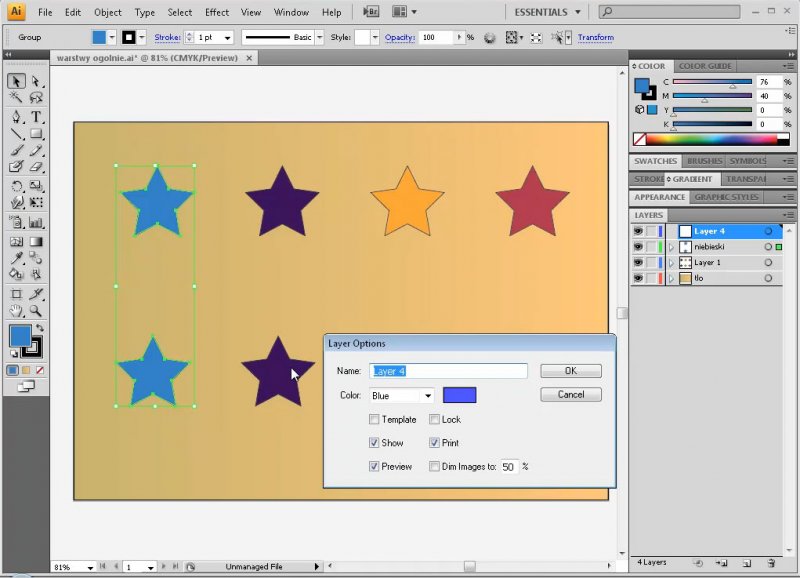
Task: Activate the Direct Selection tool
Action: tap(37, 81)
